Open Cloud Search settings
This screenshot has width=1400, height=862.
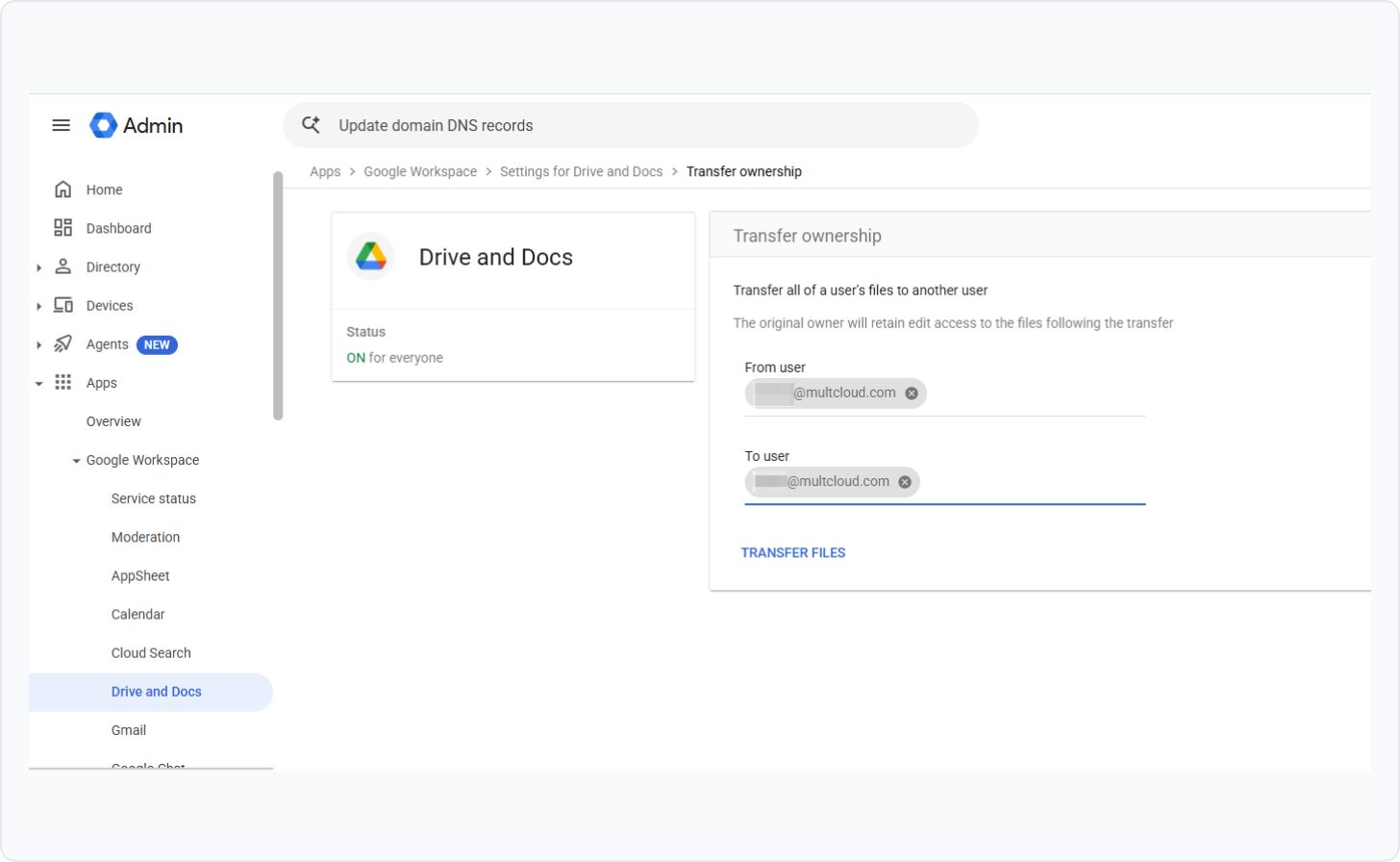[x=151, y=652]
